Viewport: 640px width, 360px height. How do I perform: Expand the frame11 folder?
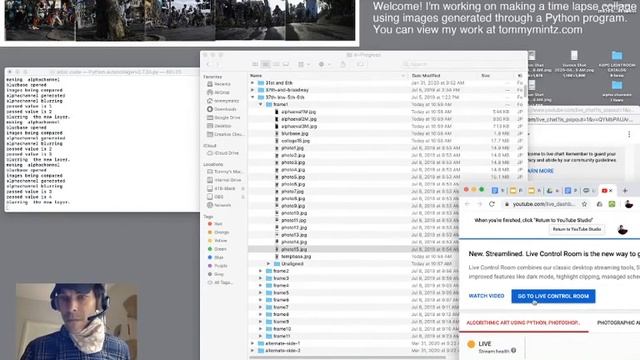[x=260, y=336]
